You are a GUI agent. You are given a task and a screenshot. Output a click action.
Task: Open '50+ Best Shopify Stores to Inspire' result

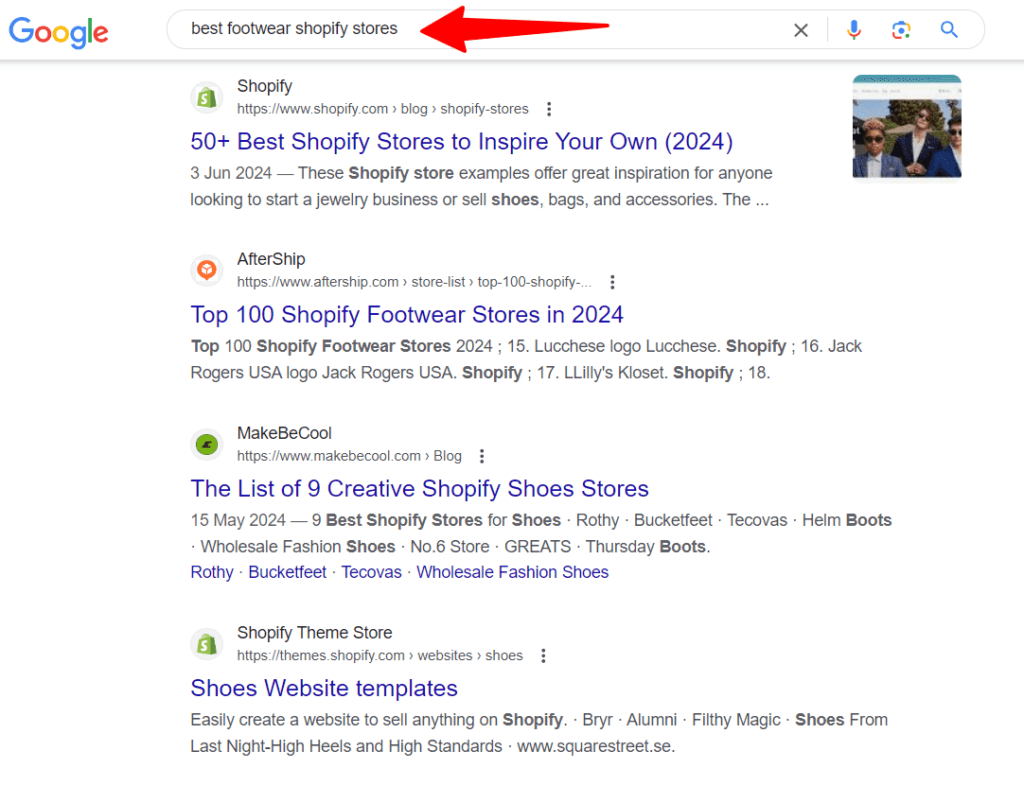coord(462,142)
